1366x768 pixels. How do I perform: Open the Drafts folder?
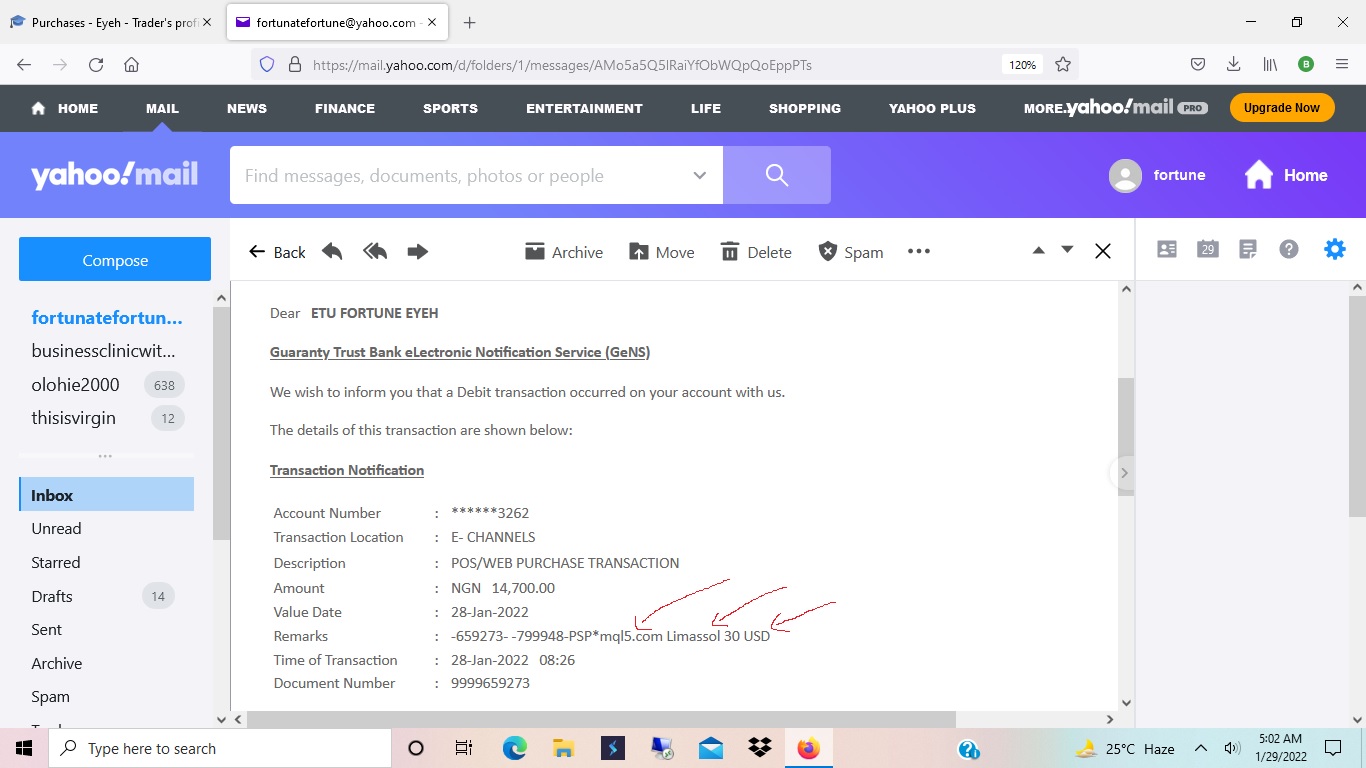pos(52,596)
